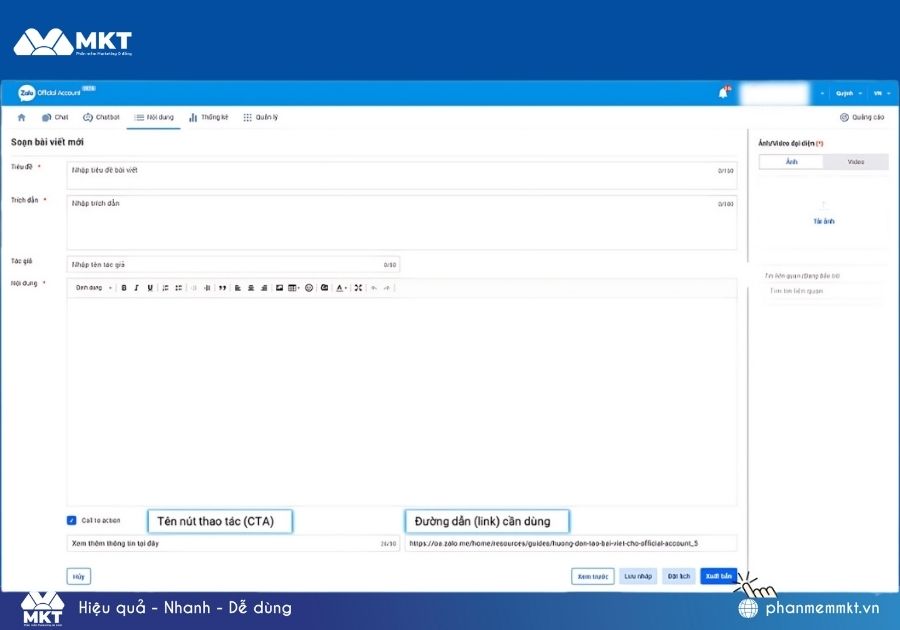Screen dimensions: 900x630
Task: Click the Xem trước preview button
Action: 592,576
